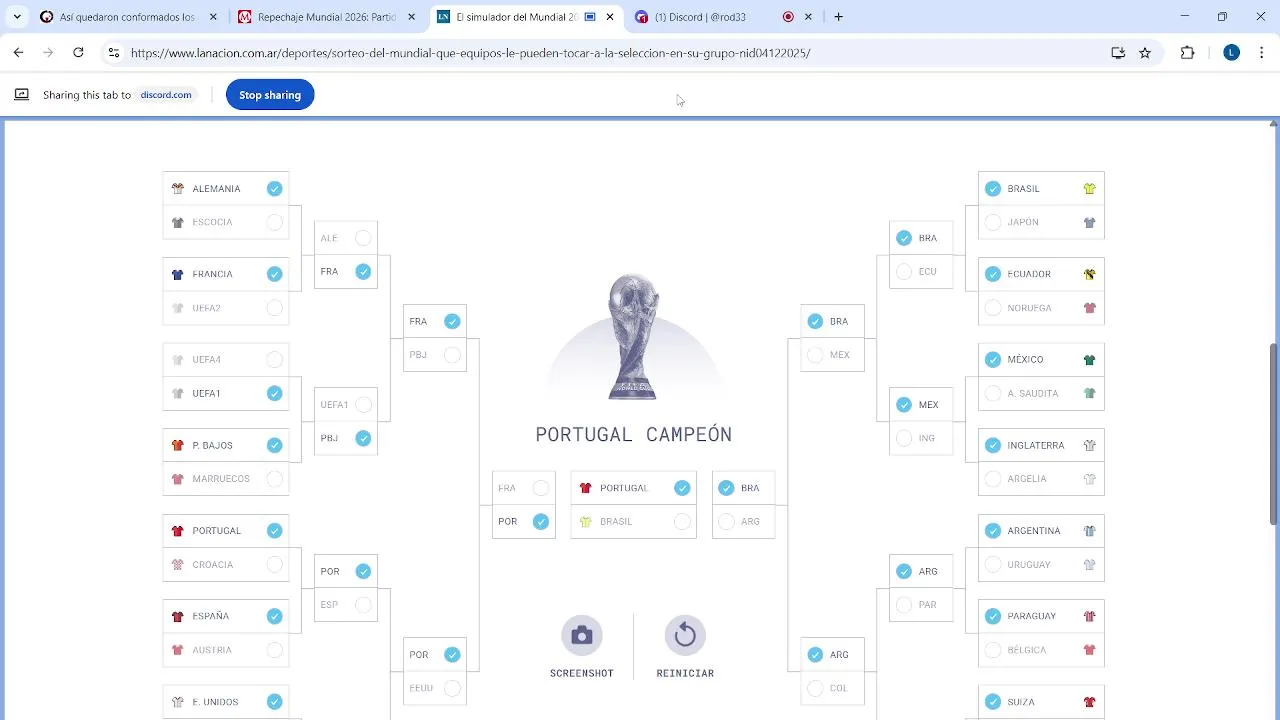Open the discord.com sharing link
1280x720 pixels.
(166, 95)
